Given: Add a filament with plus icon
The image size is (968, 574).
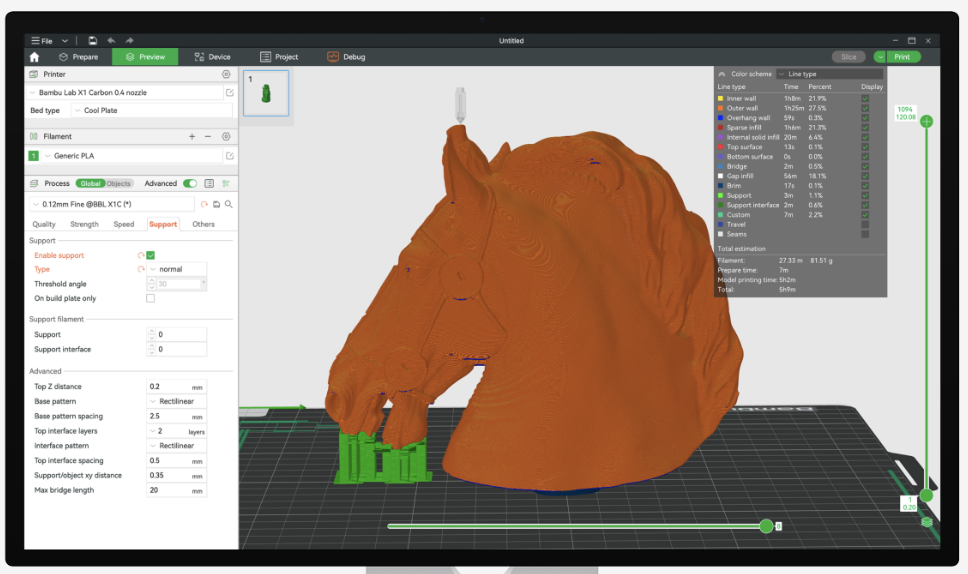Looking at the screenshot, I should pos(192,136).
